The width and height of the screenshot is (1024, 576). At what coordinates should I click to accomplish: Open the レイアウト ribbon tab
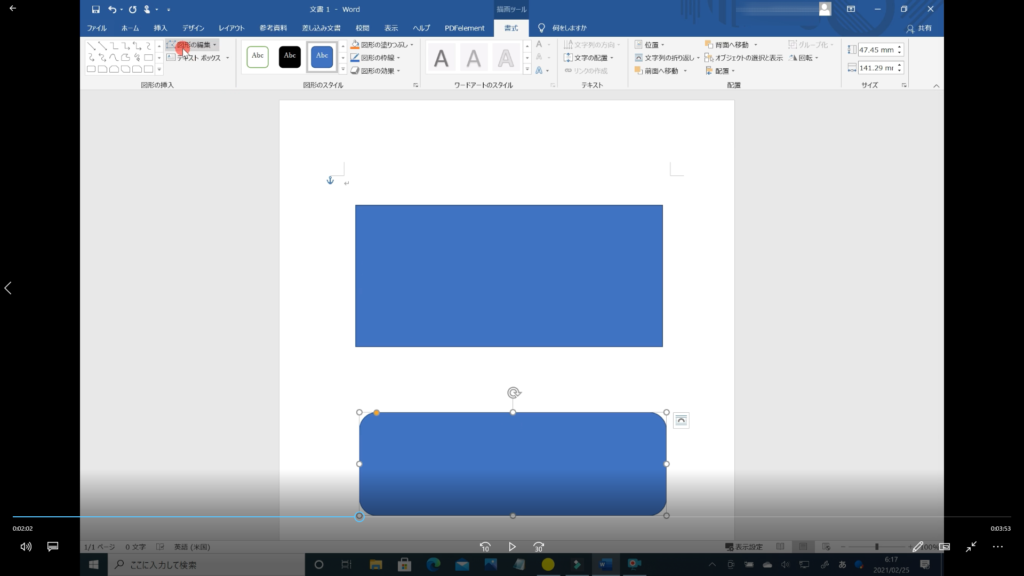[x=231, y=28]
